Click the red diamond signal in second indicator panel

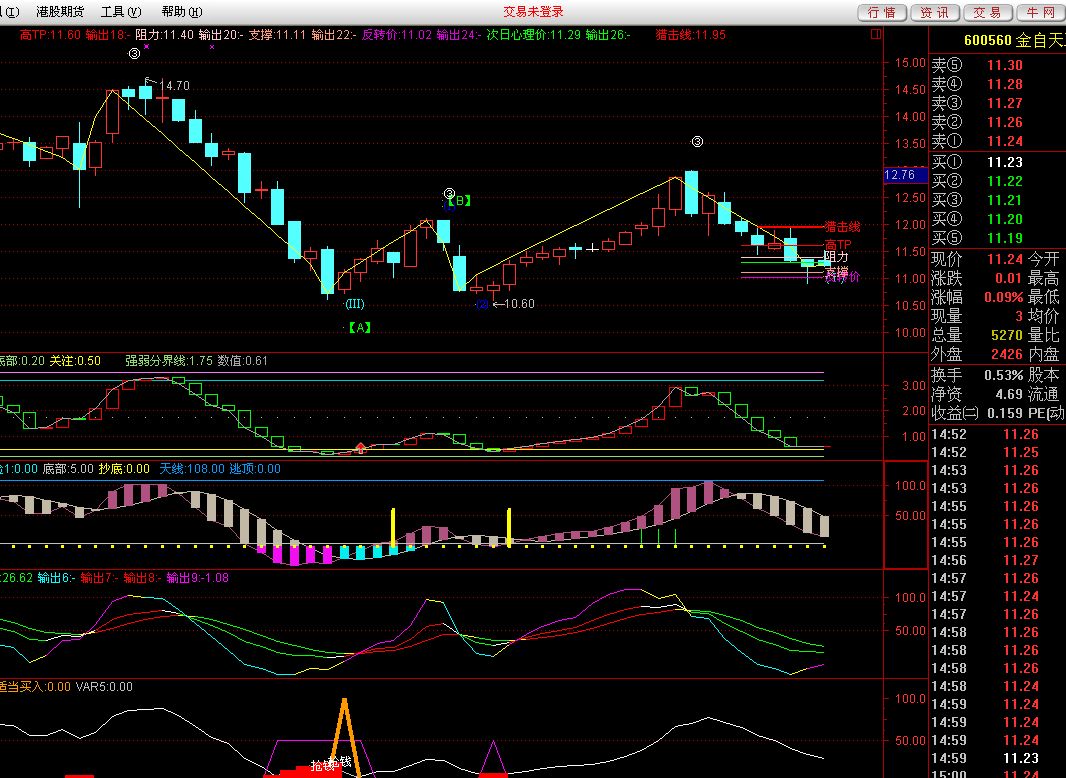point(361,448)
